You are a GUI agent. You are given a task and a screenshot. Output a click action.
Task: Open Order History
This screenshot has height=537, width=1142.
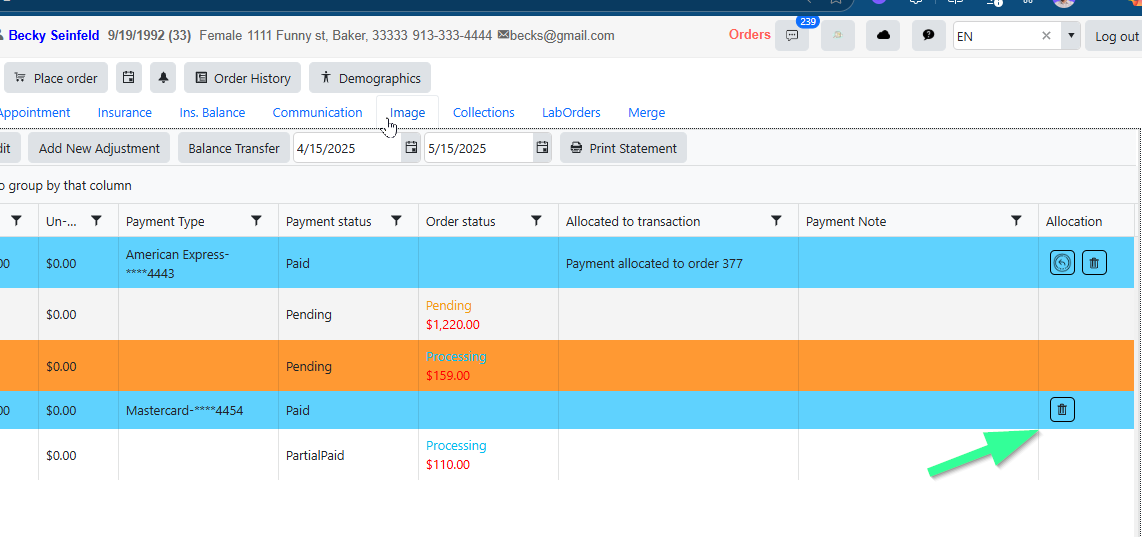point(243,78)
